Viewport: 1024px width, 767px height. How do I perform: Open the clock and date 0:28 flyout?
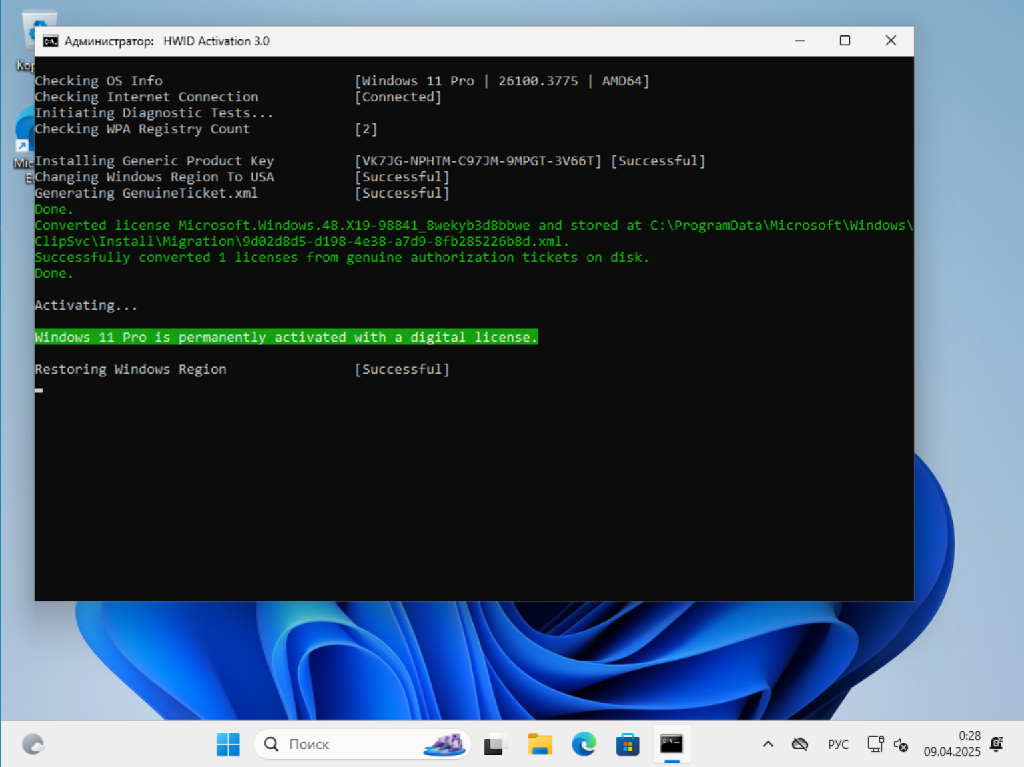pos(952,744)
